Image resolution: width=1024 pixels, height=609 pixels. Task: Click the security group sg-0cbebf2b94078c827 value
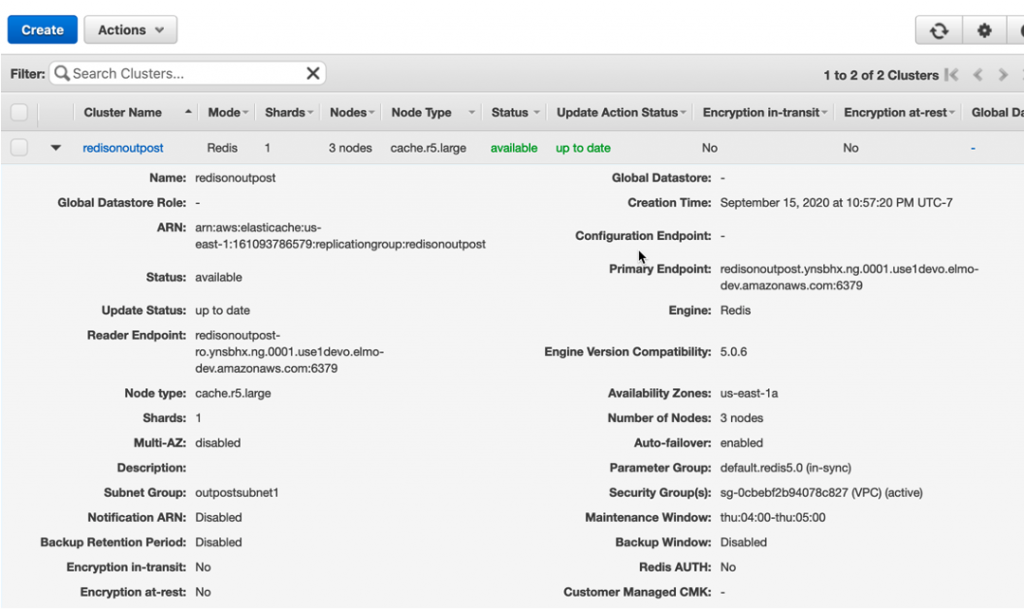(821, 492)
